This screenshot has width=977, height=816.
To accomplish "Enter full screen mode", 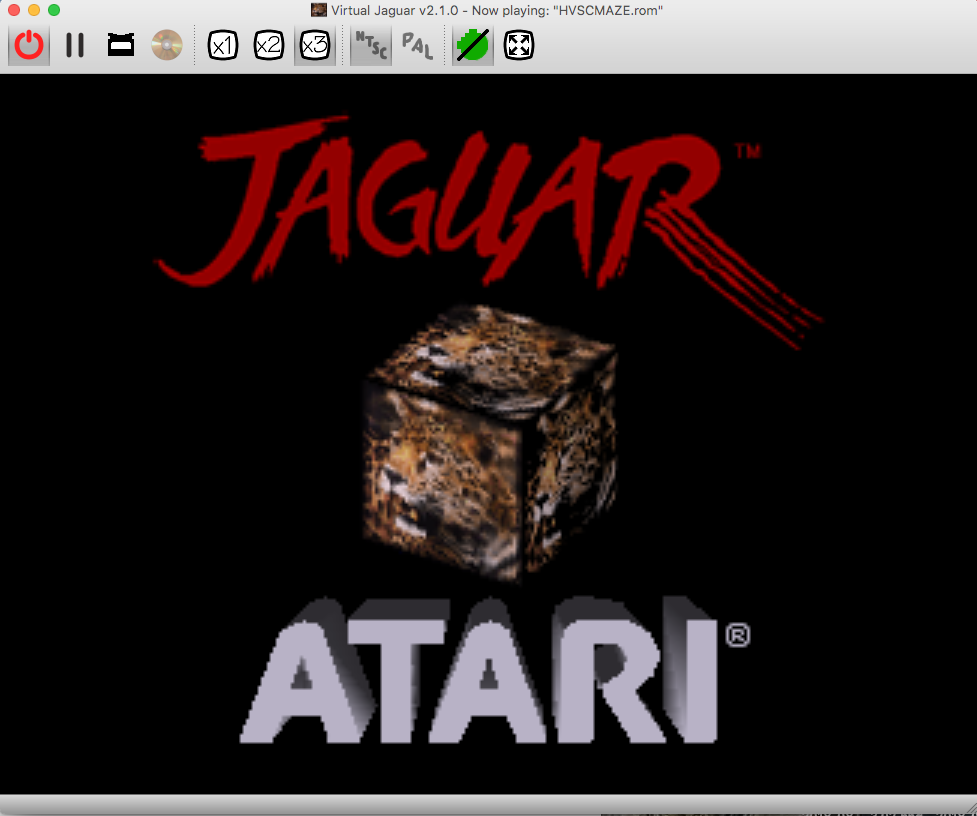I will (518, 45).
